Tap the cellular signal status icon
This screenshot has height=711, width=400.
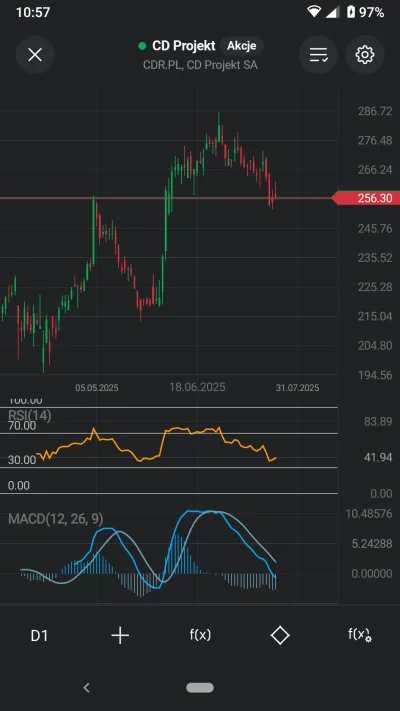[x=333, y=12]
